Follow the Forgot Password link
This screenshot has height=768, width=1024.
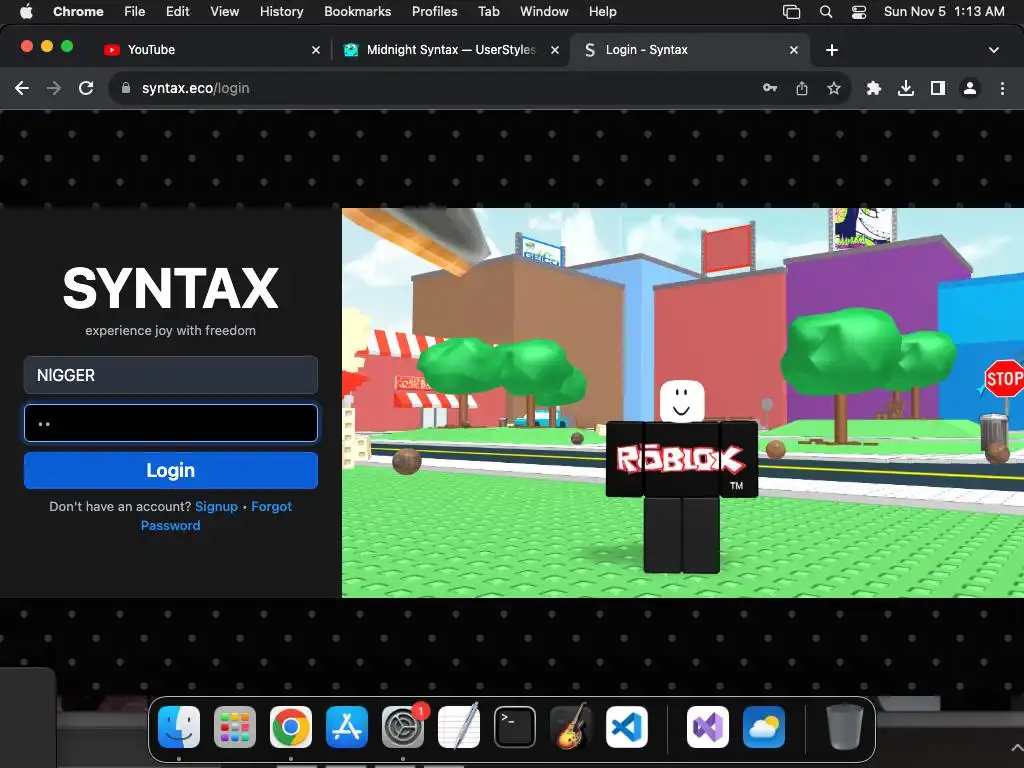(216, 516)
